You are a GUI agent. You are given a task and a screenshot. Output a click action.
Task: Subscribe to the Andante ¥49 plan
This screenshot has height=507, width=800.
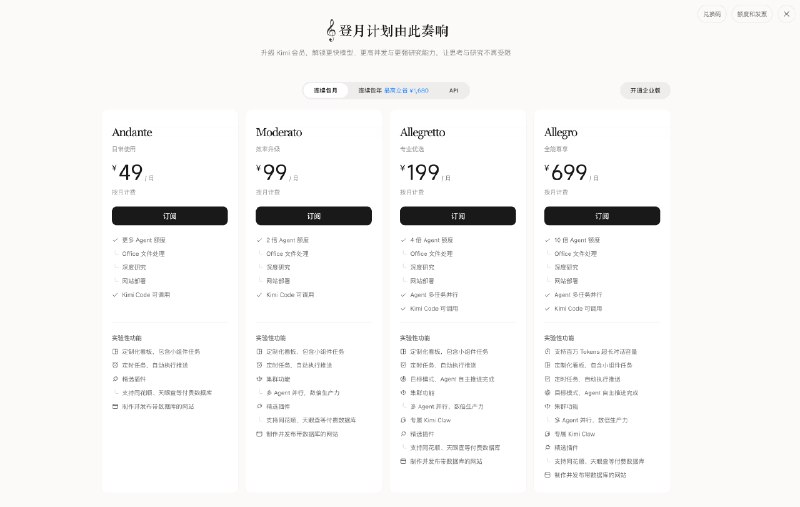pyautogui.click(x=170, y=216)
